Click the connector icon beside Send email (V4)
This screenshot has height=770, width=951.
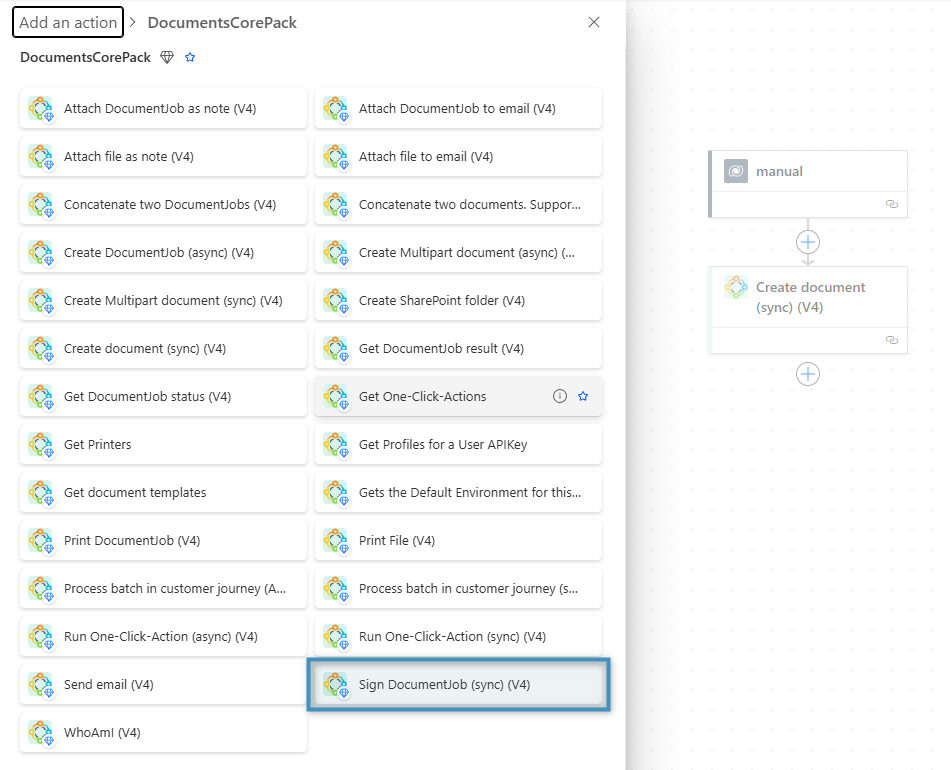40,684
